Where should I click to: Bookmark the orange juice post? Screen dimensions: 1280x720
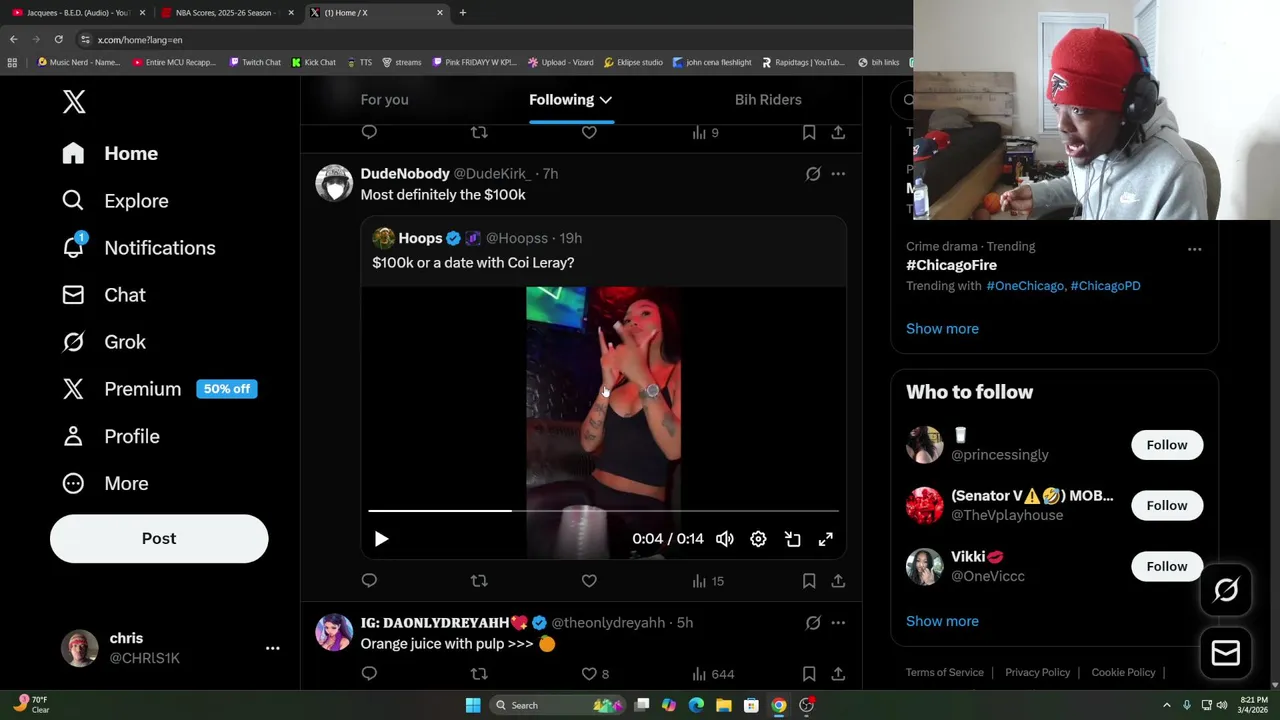[x=809, y=674]
